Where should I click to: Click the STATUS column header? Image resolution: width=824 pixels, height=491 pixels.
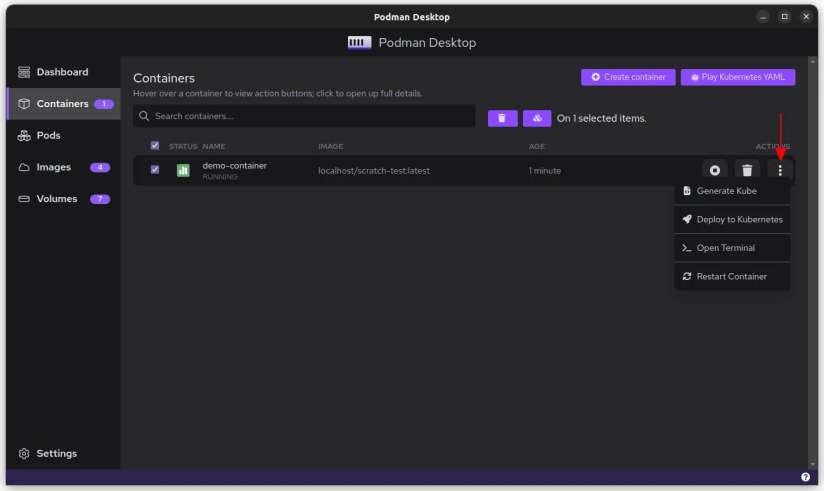coord(183,146)
